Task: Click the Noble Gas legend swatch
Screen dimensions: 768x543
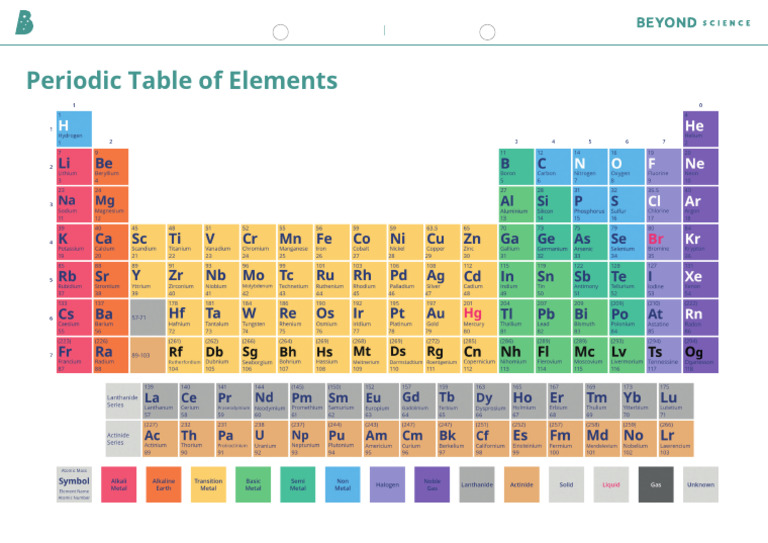Action: 432,484
